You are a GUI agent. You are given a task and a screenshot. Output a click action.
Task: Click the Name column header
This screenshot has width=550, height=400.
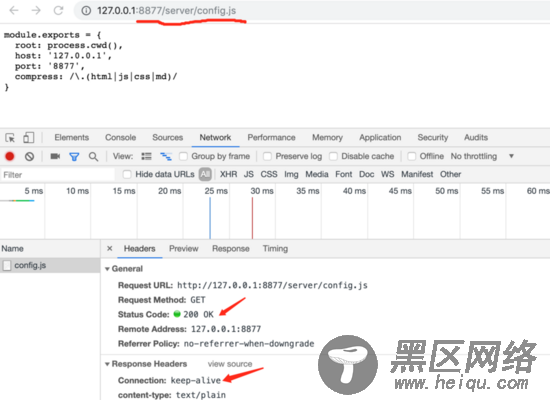tap(50, 249)
